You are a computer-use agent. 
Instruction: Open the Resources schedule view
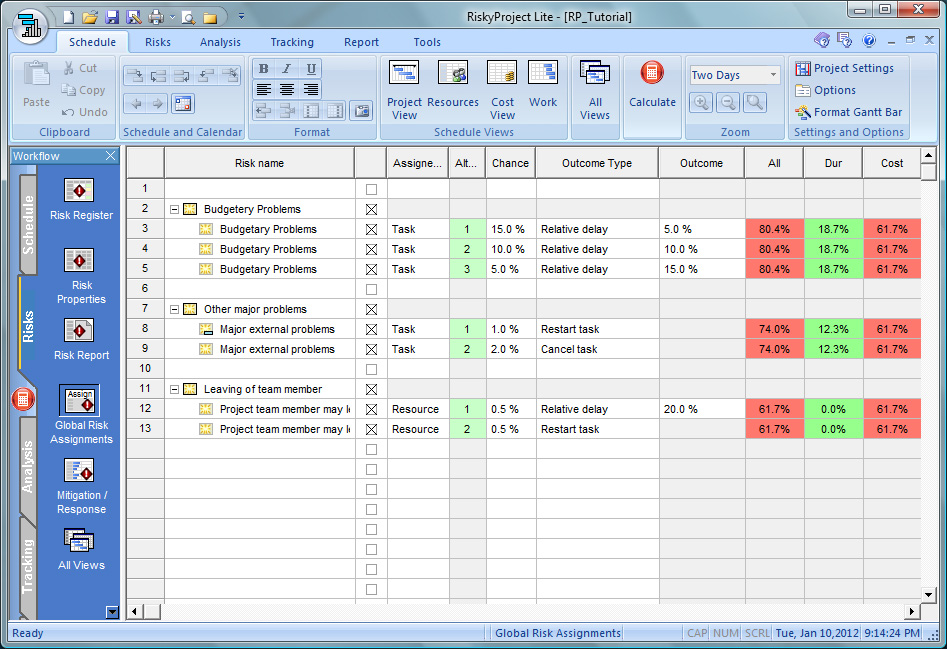[452, 85]
